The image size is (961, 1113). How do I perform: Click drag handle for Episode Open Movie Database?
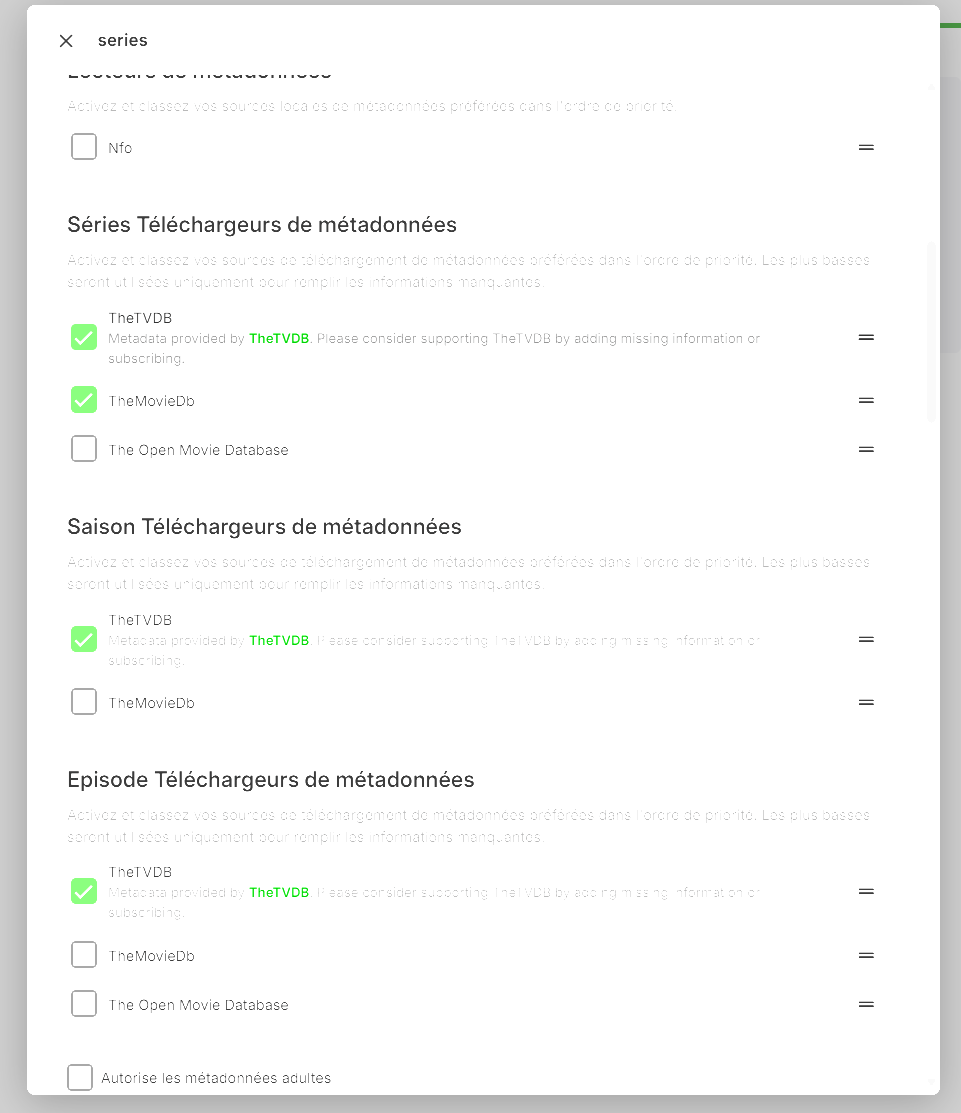(x=866, y=1004)
